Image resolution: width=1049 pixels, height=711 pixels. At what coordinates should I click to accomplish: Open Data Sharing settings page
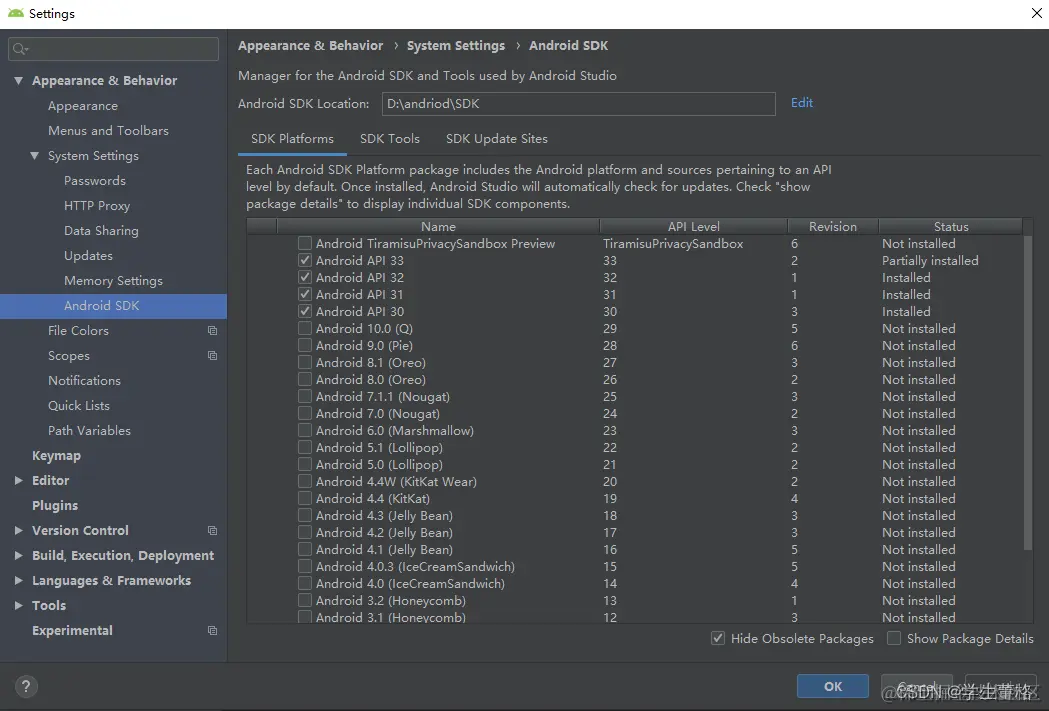pyautogui.click(x=101, y=230)
